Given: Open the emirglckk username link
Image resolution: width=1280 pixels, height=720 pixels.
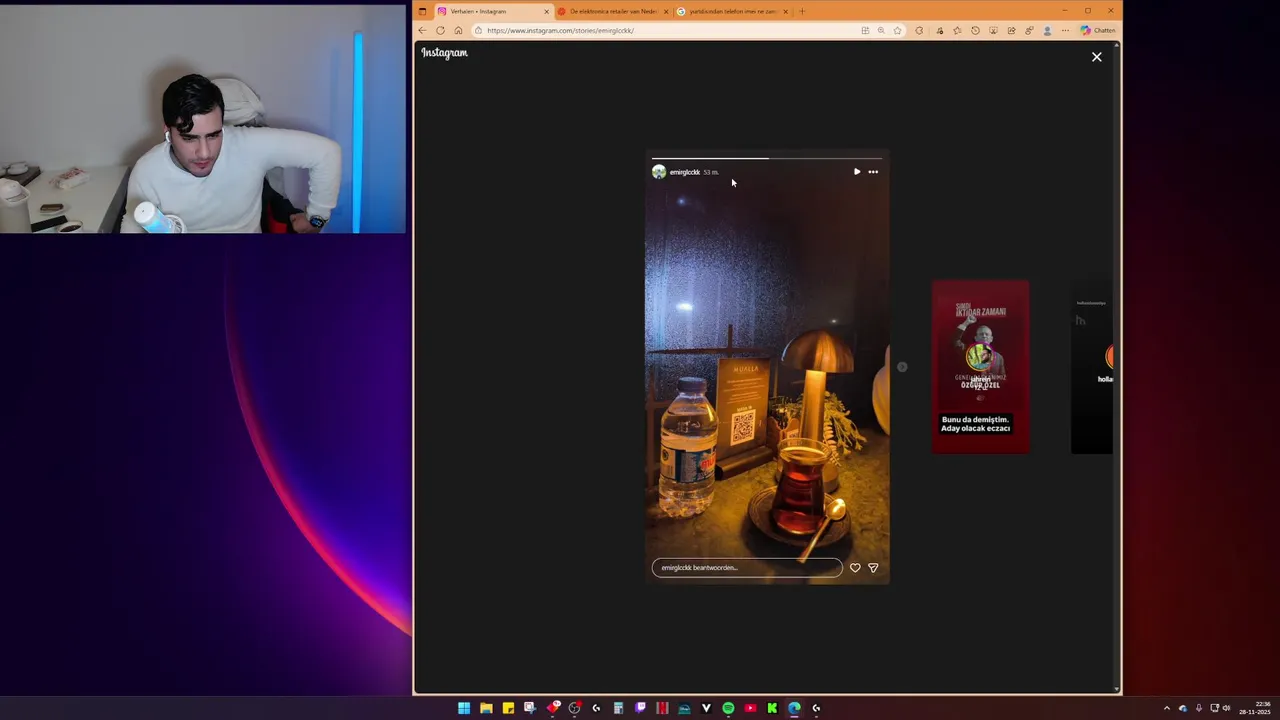Looking at the screenshot, I should tap(685, 172).
